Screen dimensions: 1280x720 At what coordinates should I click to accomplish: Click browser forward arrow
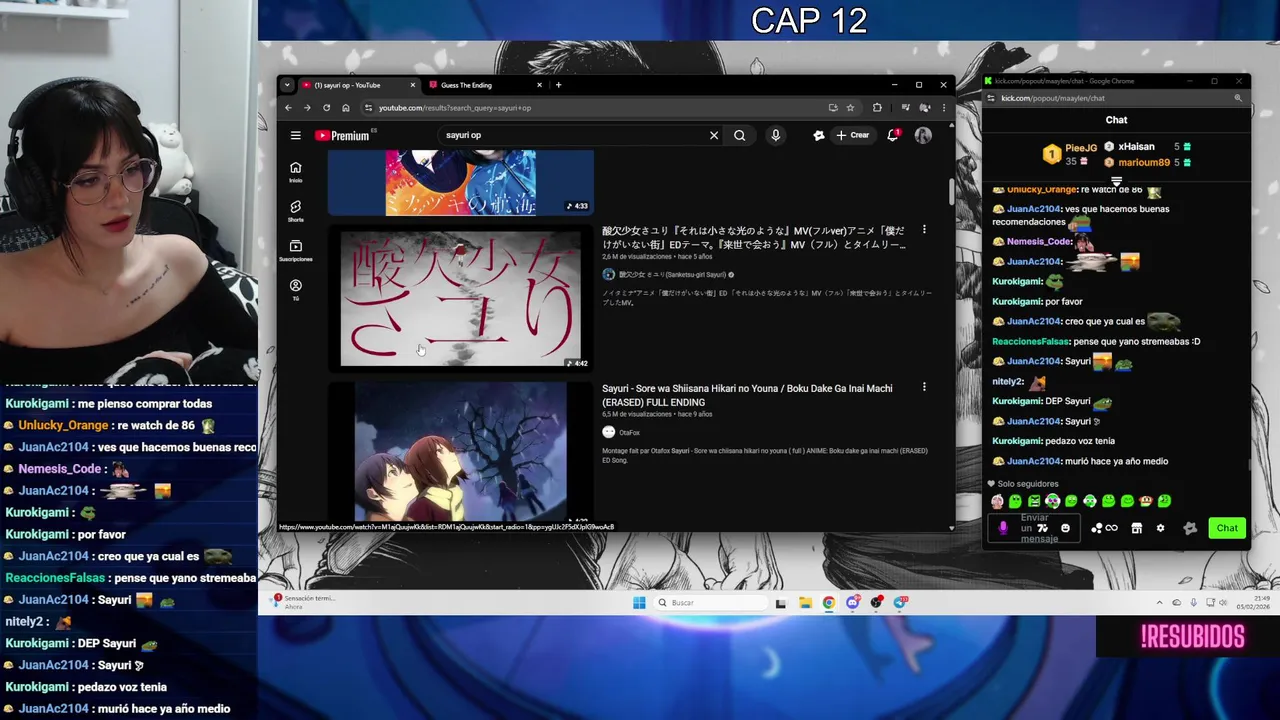pyautogui.click(x=307, y=108)
